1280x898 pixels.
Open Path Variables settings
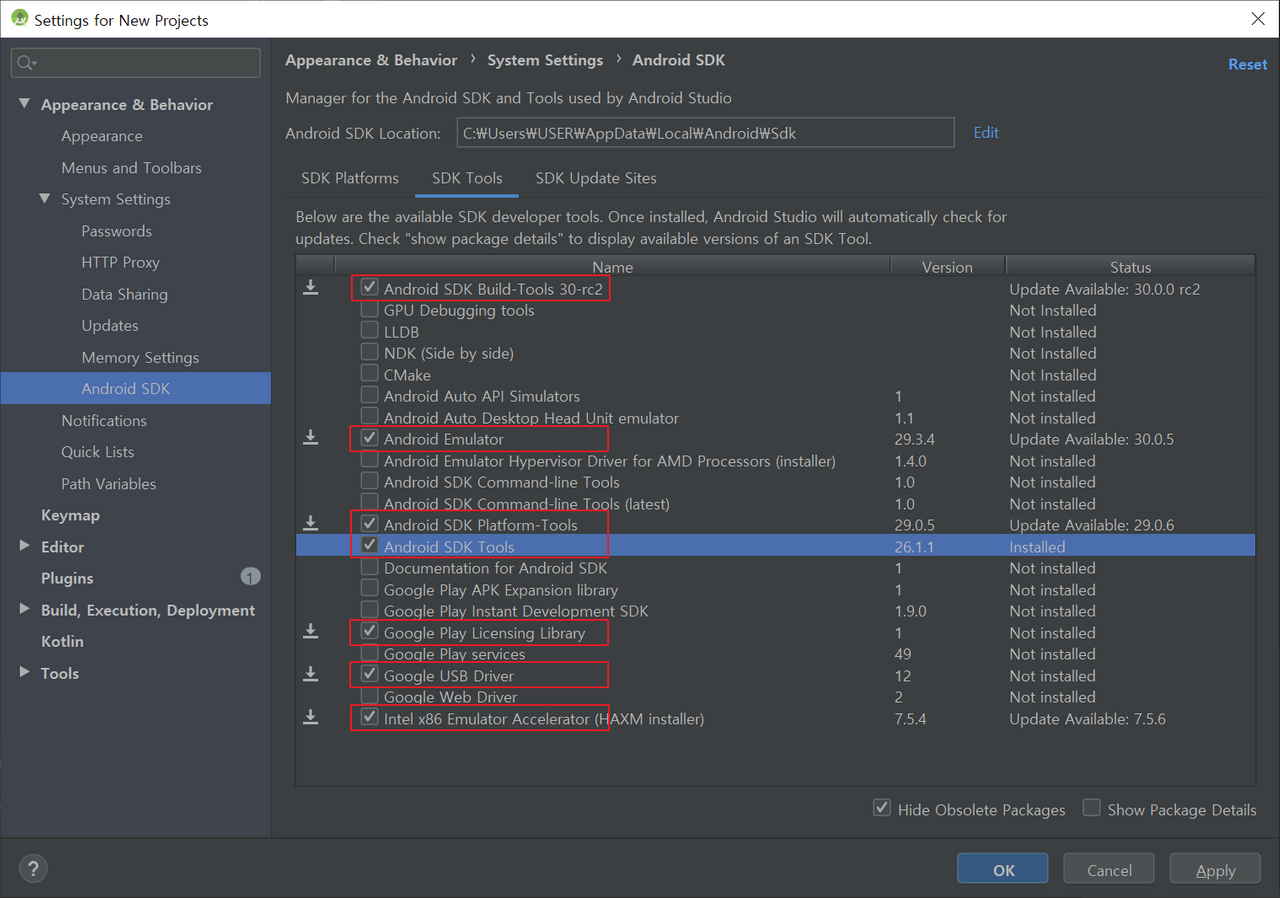click(x=109, y=483)
